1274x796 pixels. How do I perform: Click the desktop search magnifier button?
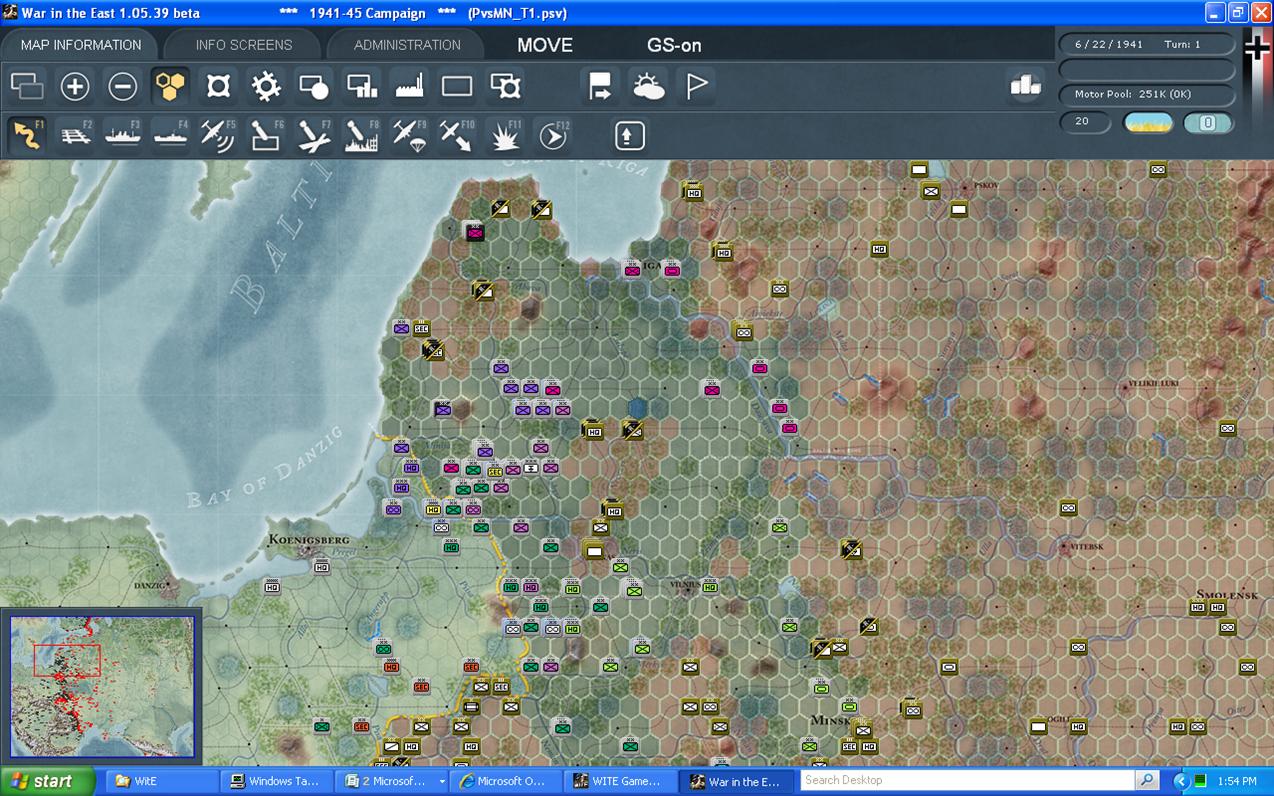tap(1147, 780)
